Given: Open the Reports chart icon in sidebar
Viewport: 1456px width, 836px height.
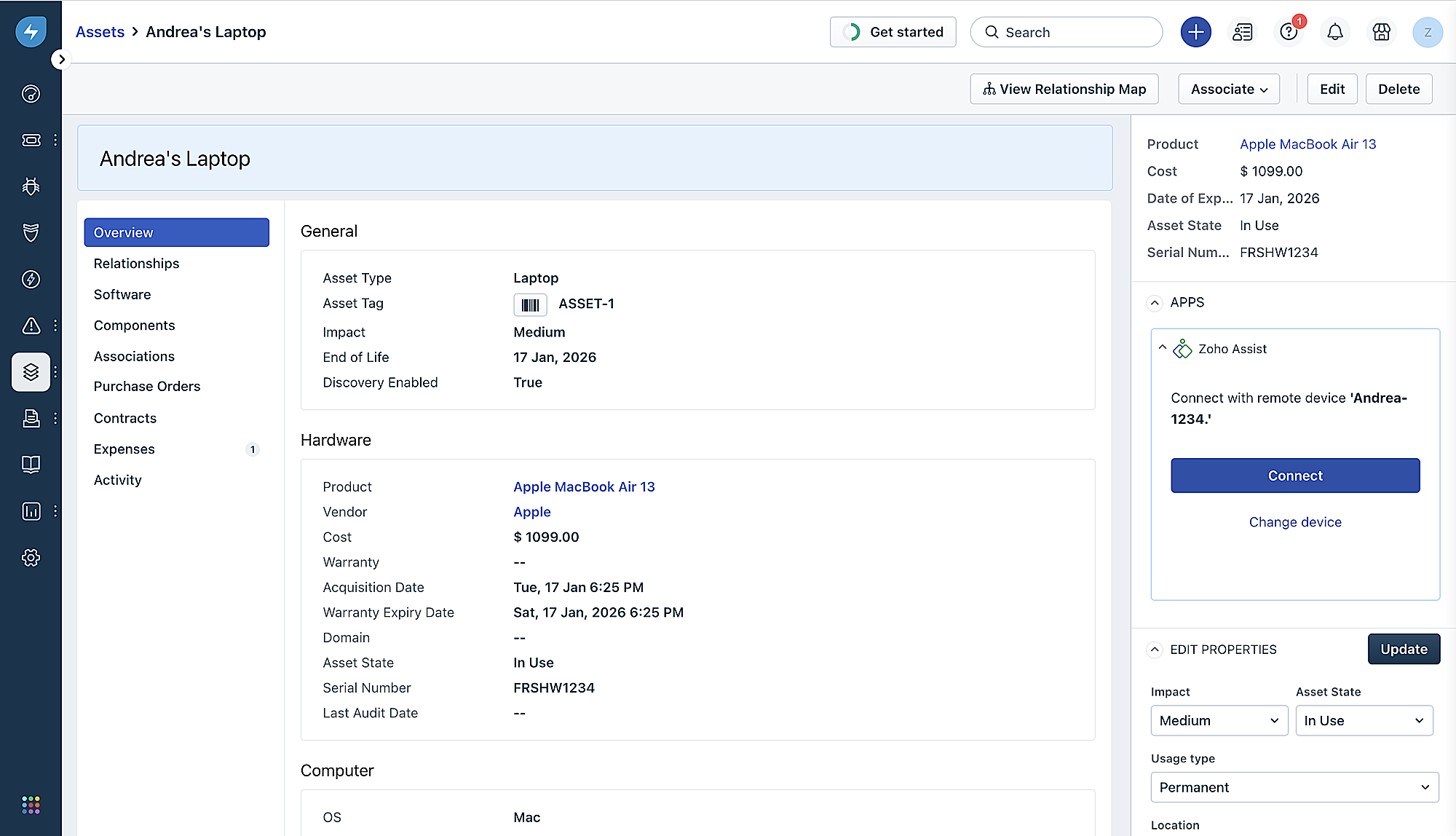Looking at the screenshot, I should tap(31, 511).
